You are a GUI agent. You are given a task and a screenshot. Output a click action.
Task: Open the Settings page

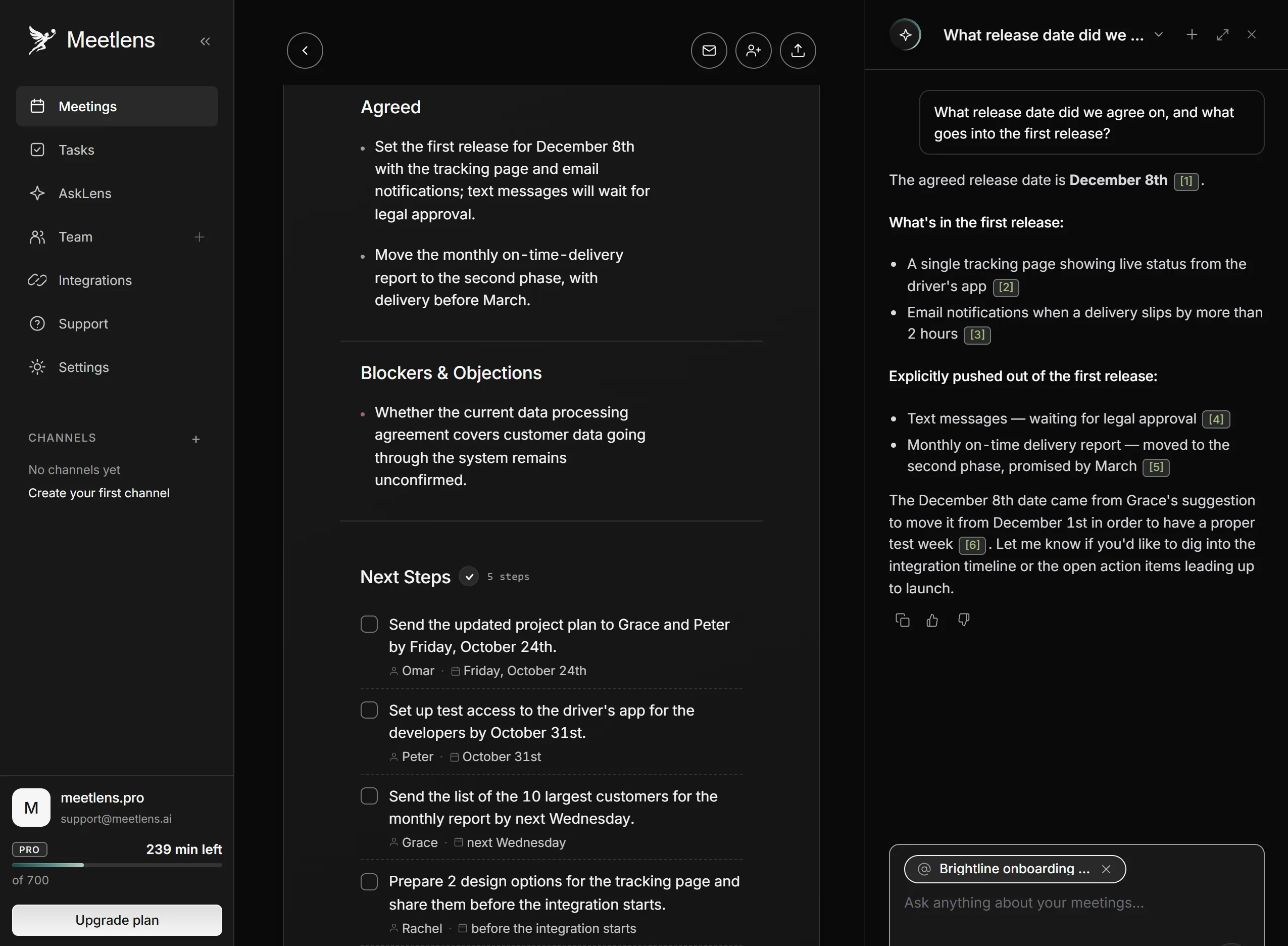117,367
